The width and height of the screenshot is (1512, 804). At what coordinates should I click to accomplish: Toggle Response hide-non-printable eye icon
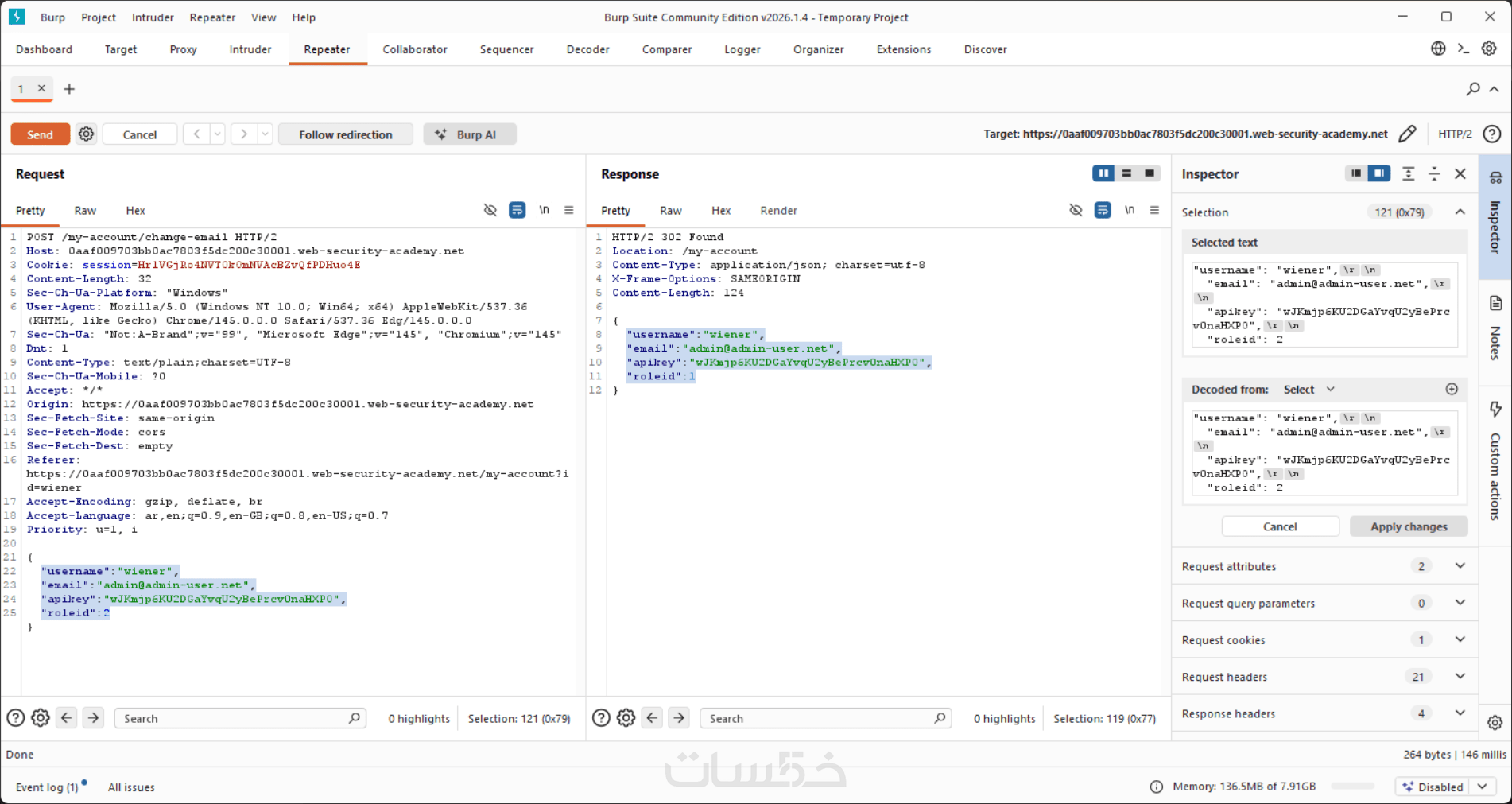click(1076, 210)
